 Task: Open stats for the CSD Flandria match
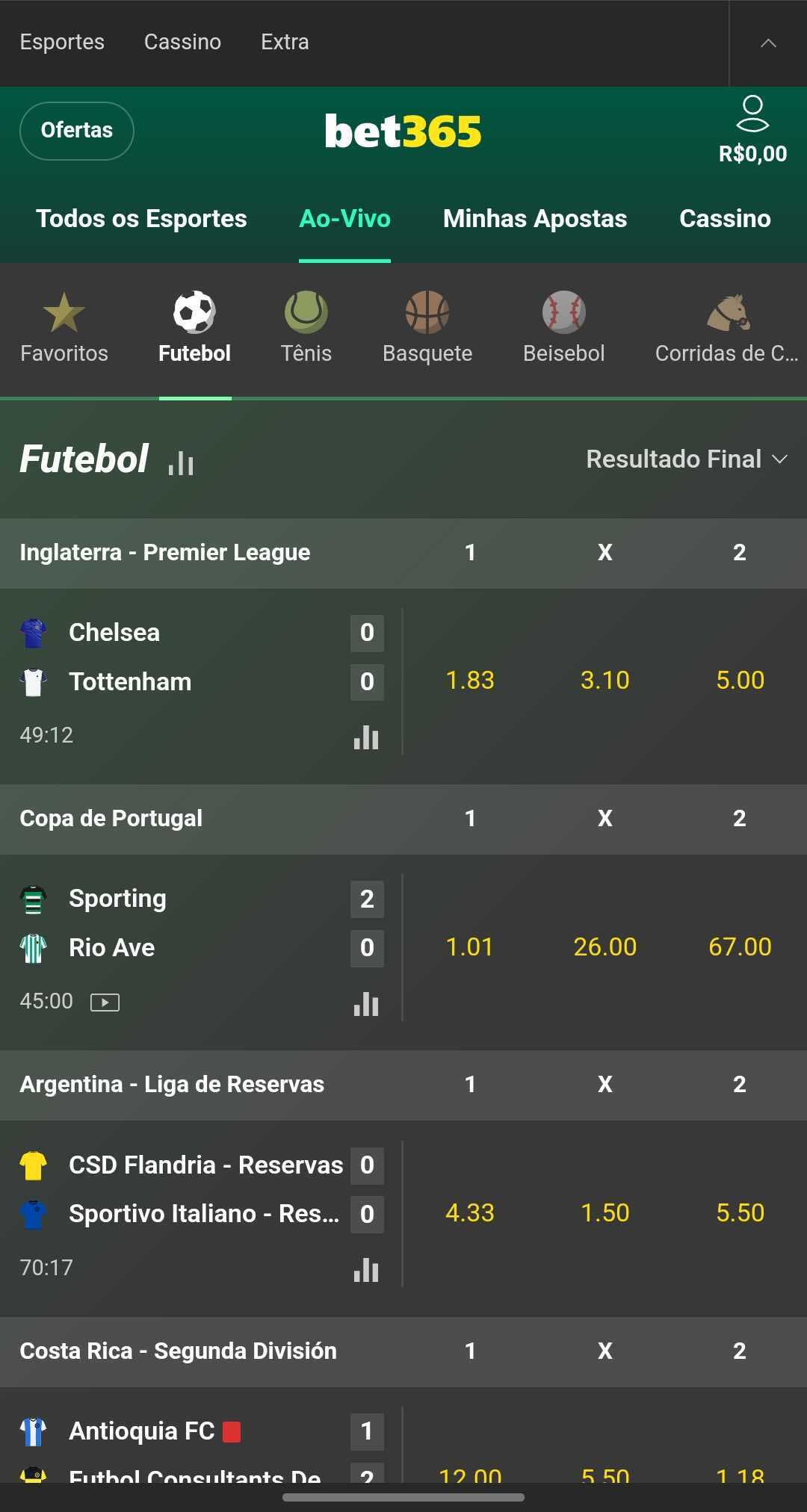[x=366, y=1269]
